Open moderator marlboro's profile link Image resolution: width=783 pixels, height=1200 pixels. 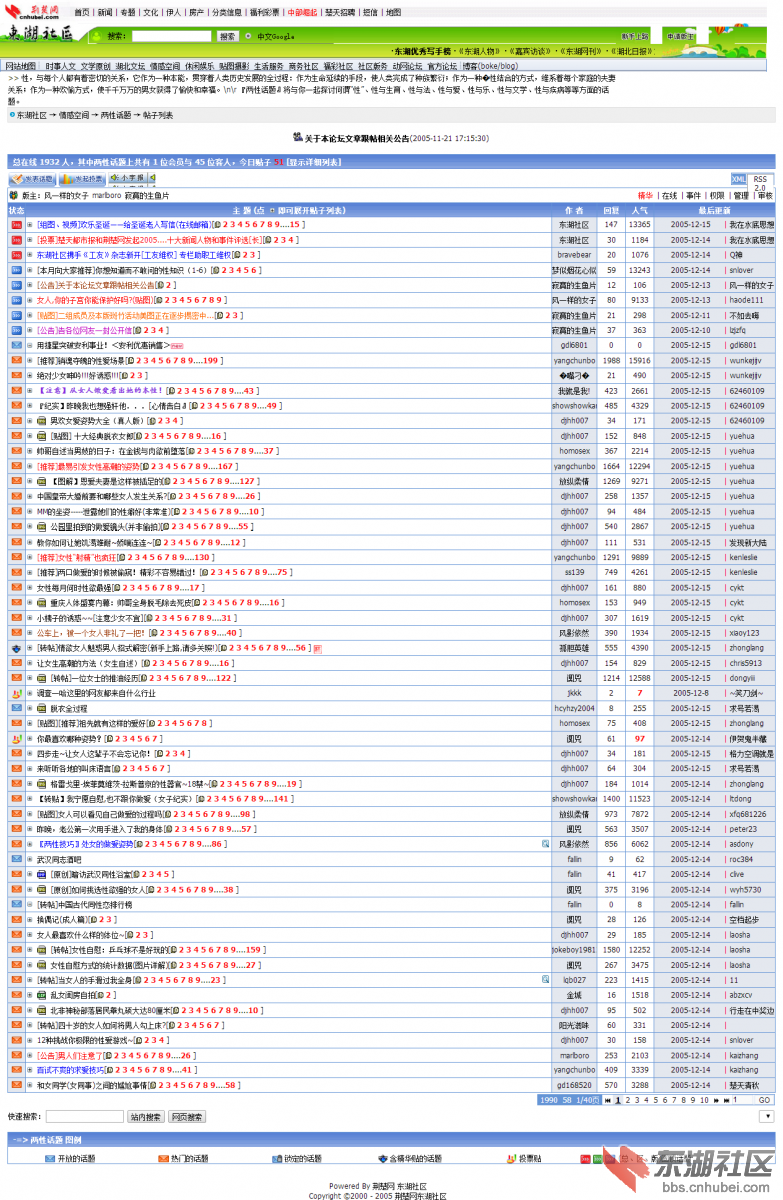(x=106, y=196)
